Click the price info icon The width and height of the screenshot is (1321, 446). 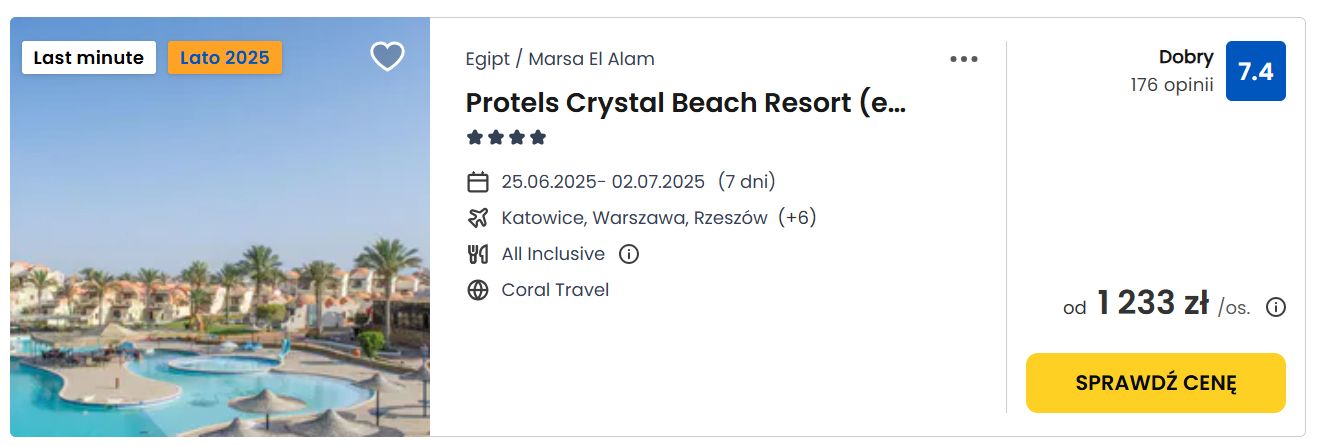click(x=1276, y=307)
